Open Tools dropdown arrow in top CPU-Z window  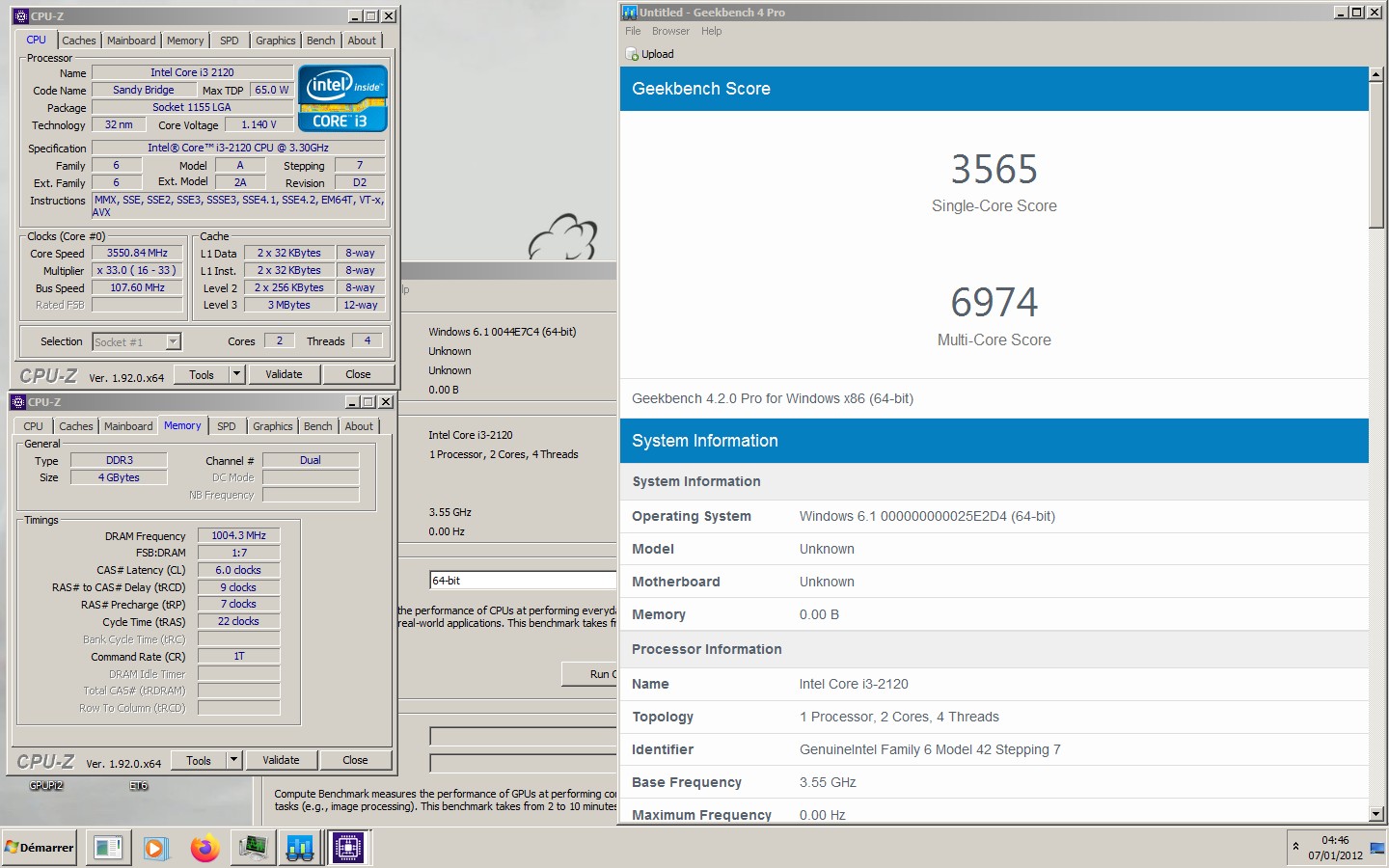[236, 374]
